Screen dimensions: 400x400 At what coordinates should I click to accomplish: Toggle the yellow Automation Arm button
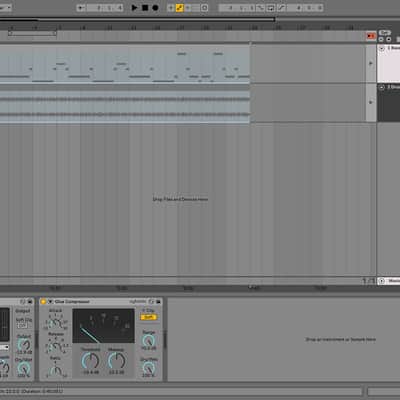(x=180, y=8)
